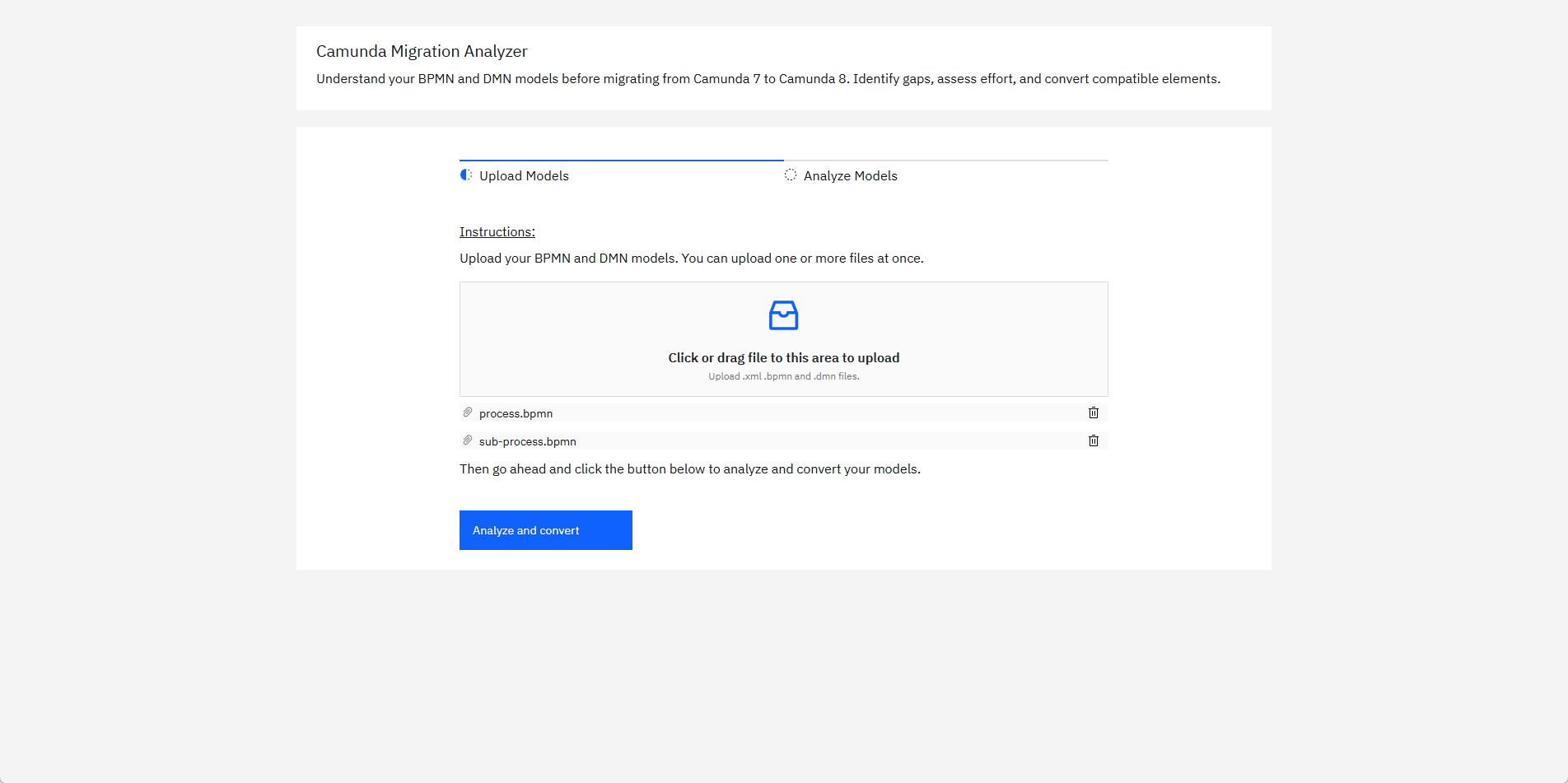
Task: Click the 'Upload your BPMN and DMN models' sentence
Action: 691,259
